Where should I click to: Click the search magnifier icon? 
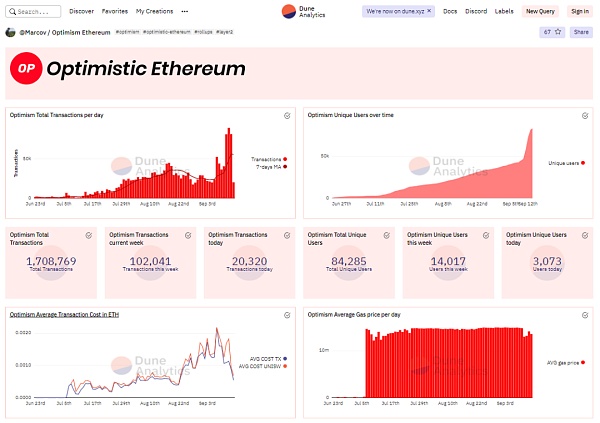tap(12, 11)
